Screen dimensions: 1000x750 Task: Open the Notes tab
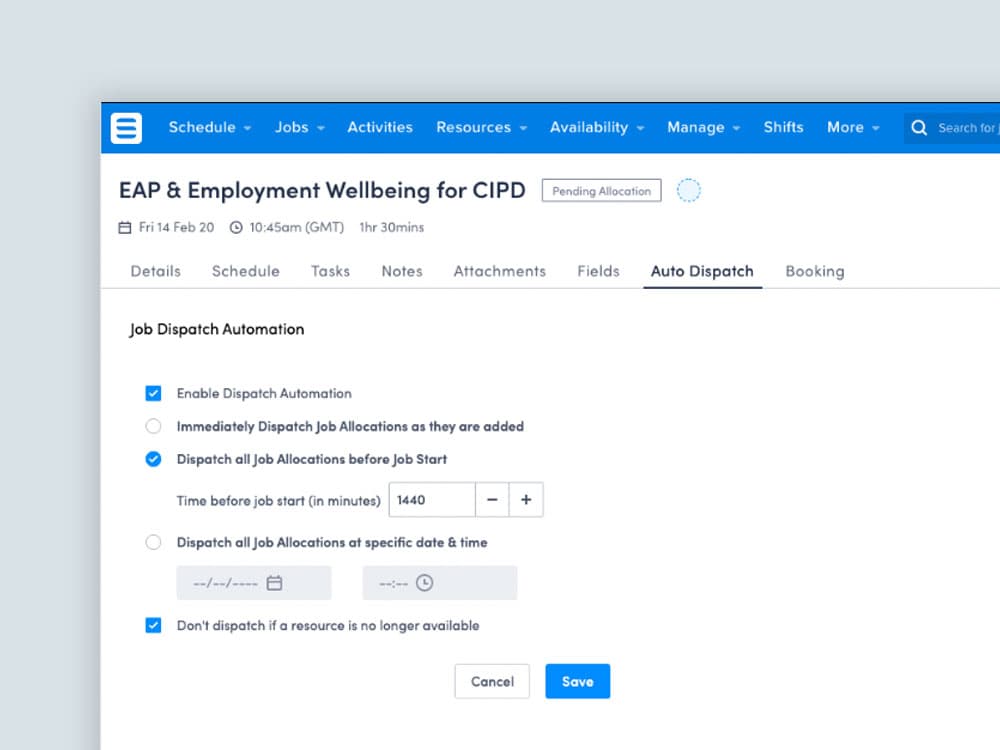(x=402, y=272)
